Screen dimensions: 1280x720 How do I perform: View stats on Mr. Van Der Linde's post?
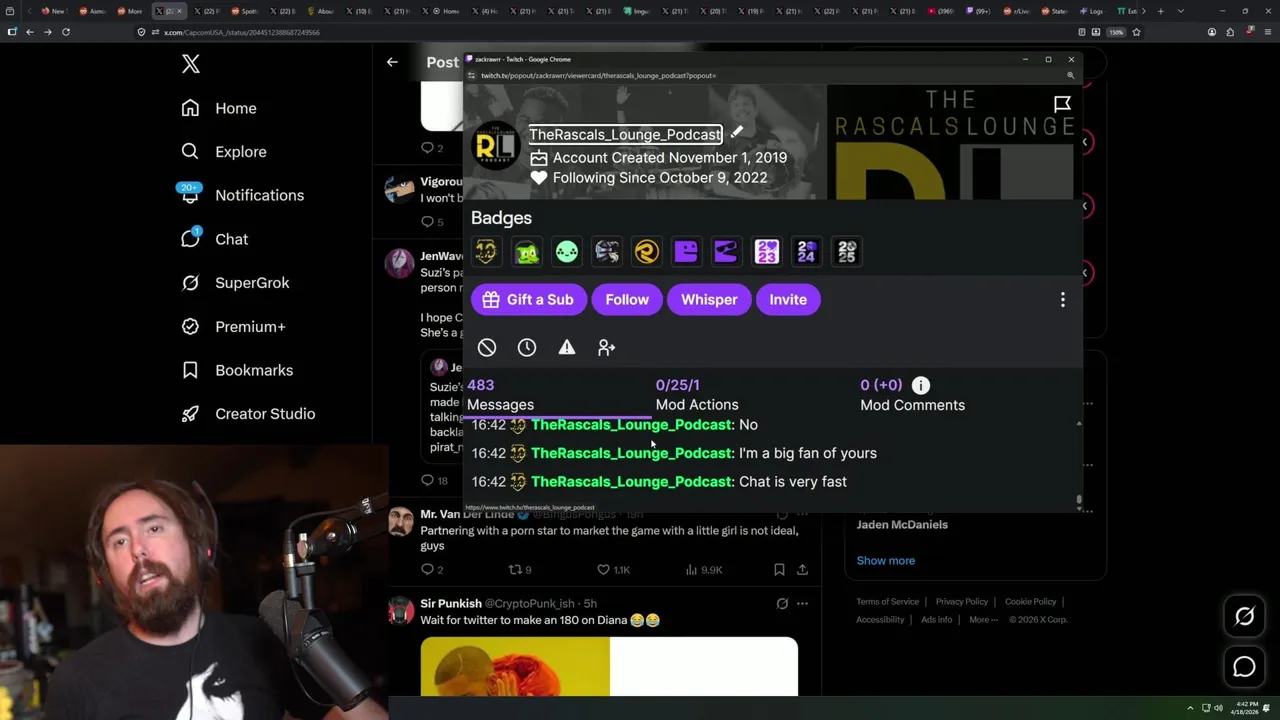pyautogui.click(x=704, y=570)
